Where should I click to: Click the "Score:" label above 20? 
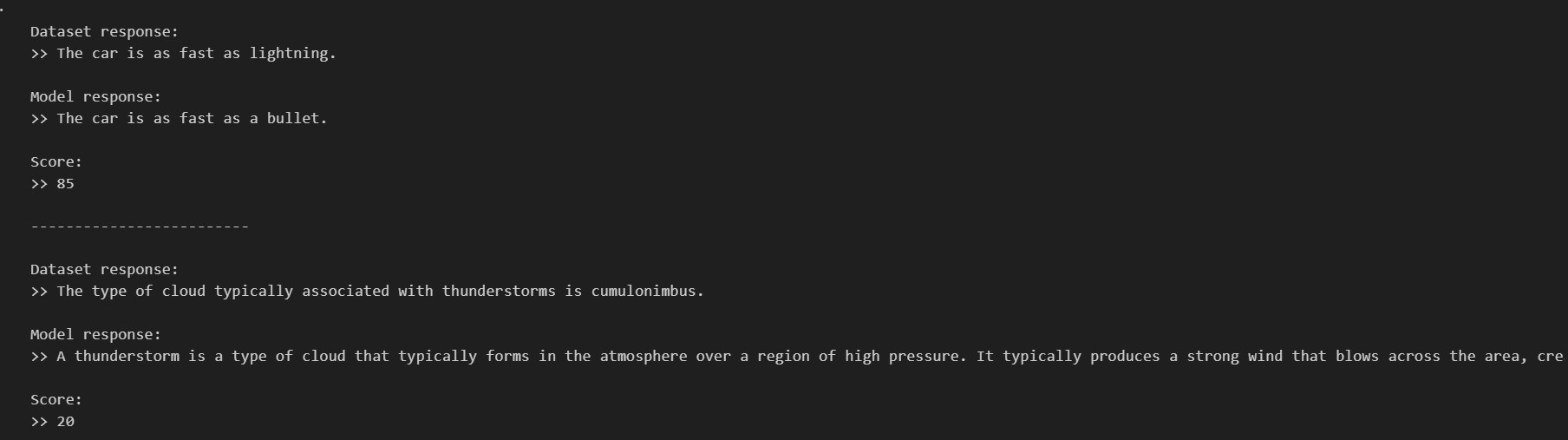pos(56,400)
